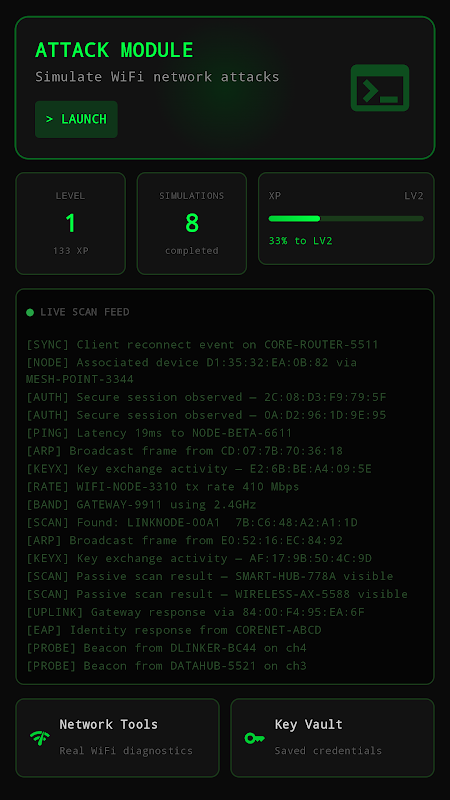The height and width of the screenshot is (800, 450).
Task: Click 'Simulate WiFi network attacks' subtitle
Action: tap(157, 77)
